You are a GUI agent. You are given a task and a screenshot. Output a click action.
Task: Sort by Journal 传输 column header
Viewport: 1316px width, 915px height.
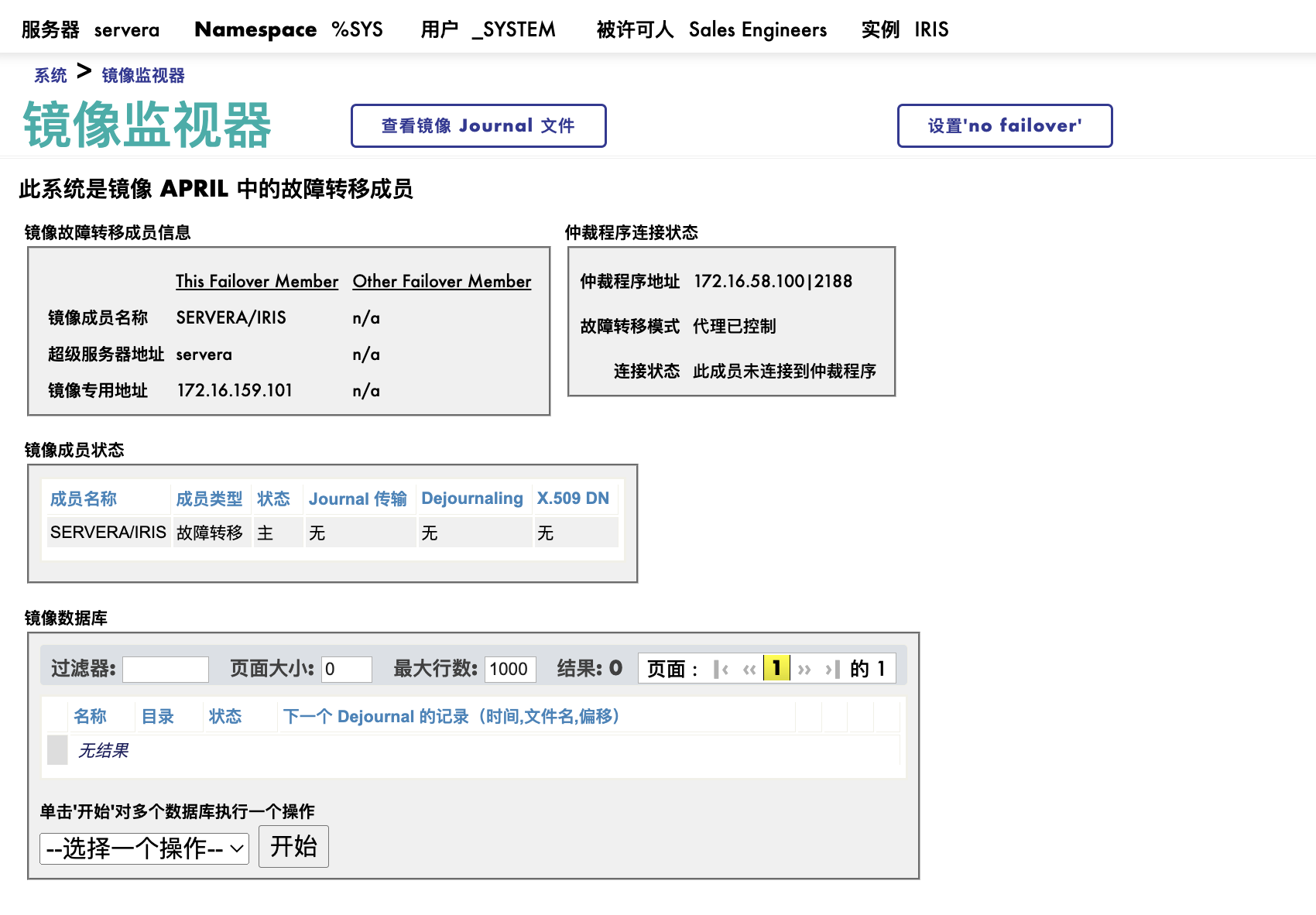point(358,499)
